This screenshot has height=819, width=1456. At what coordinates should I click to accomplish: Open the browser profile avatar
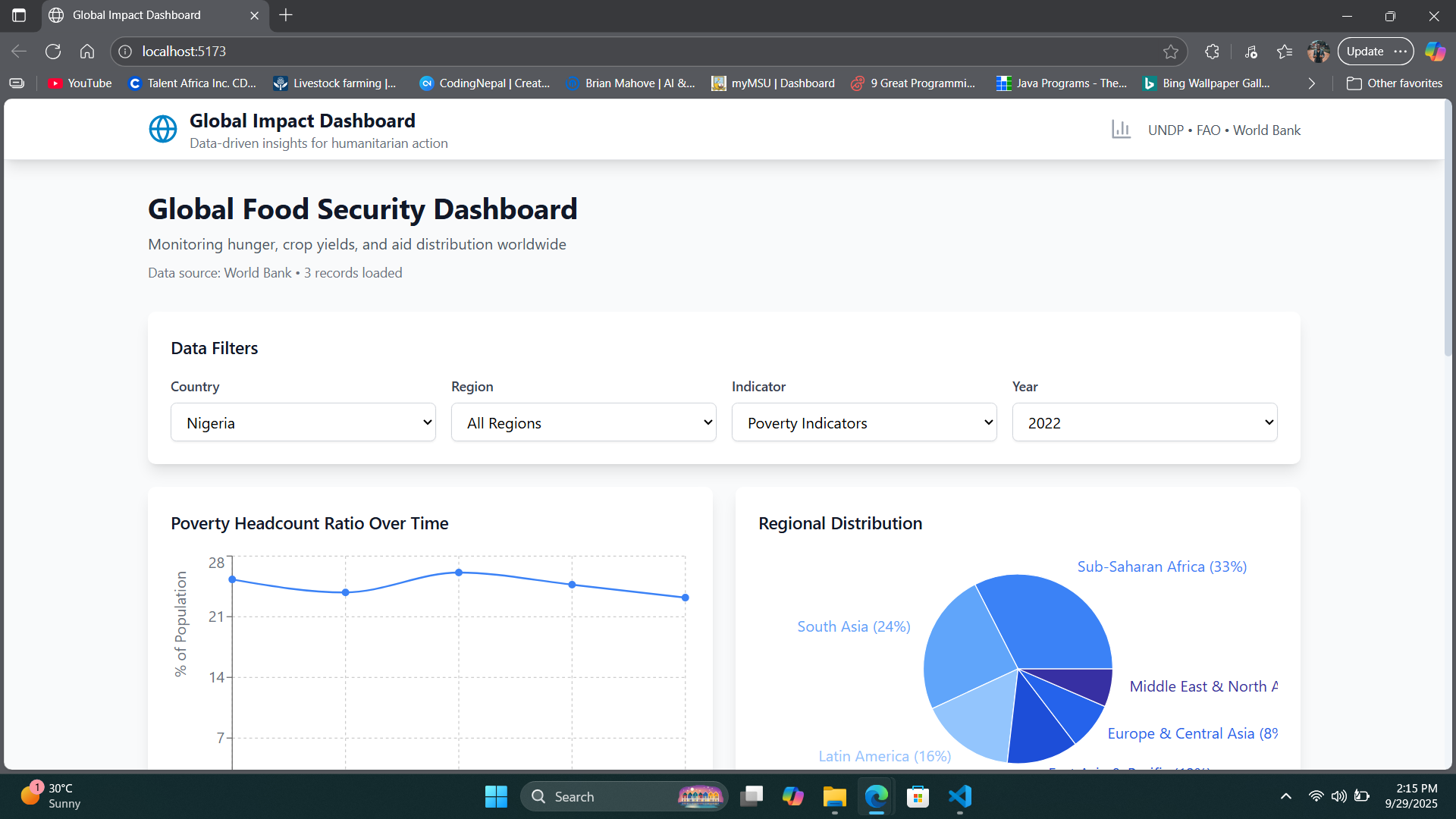click(x=1319, y=52)
